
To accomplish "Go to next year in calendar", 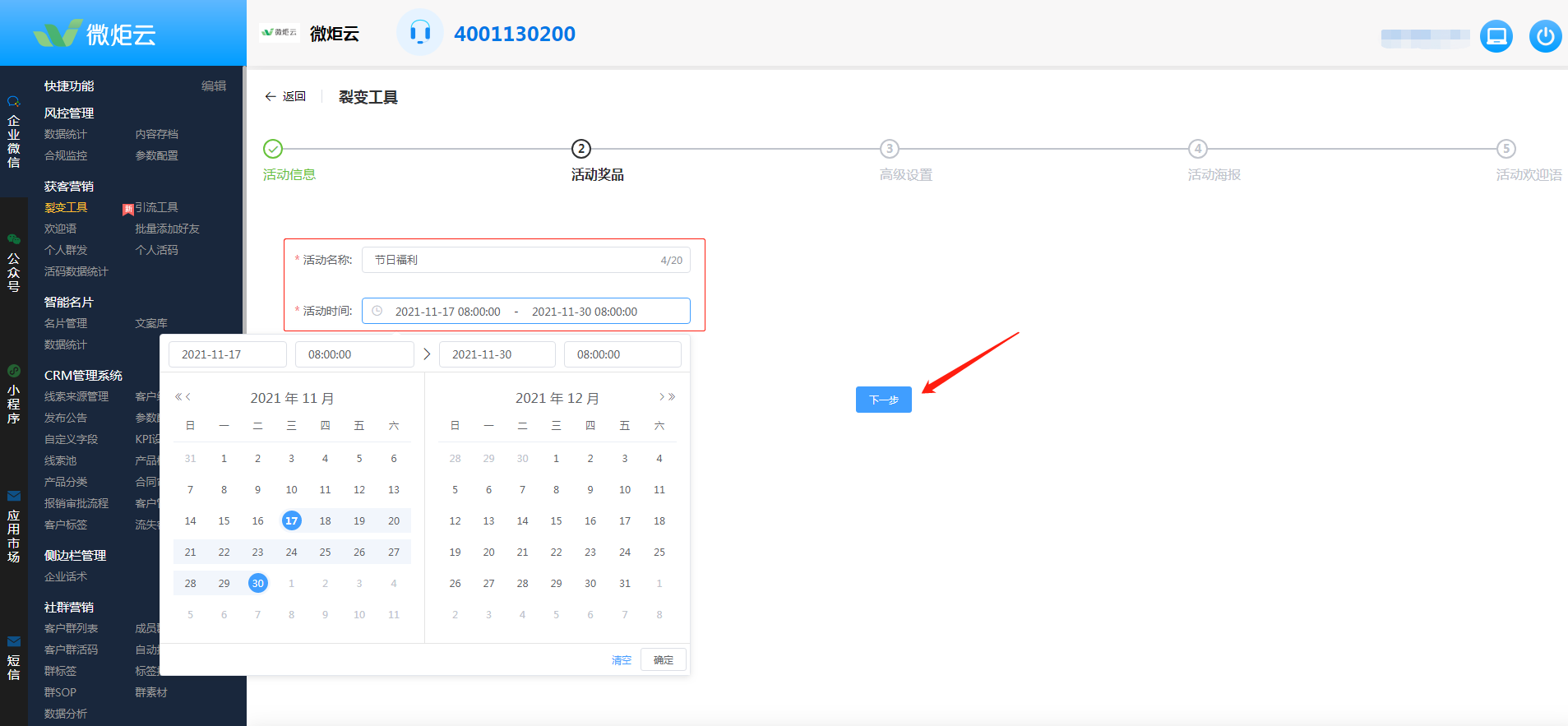I will coord(672,397).
